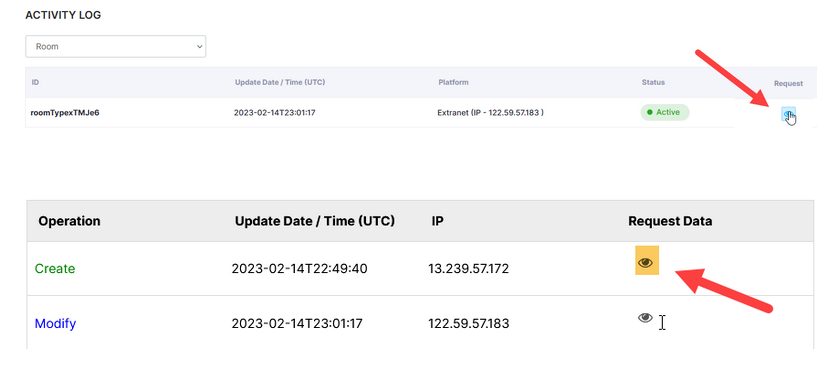Click the Operation column header
This screenshot has height=366, width=822.
pyautogui.click(x=69, y=221)
